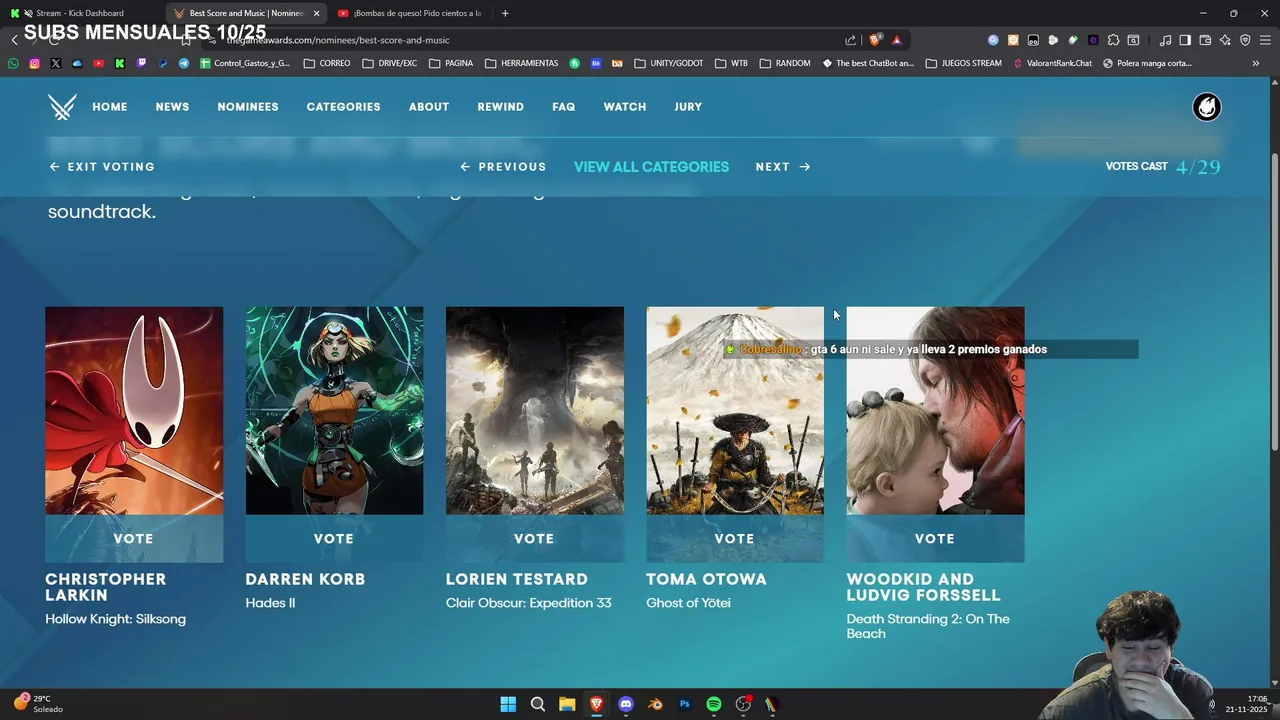This screenshot has height=720, width=1280.
Task: Vote for Lorien Testard
Action: coord(534,539)
